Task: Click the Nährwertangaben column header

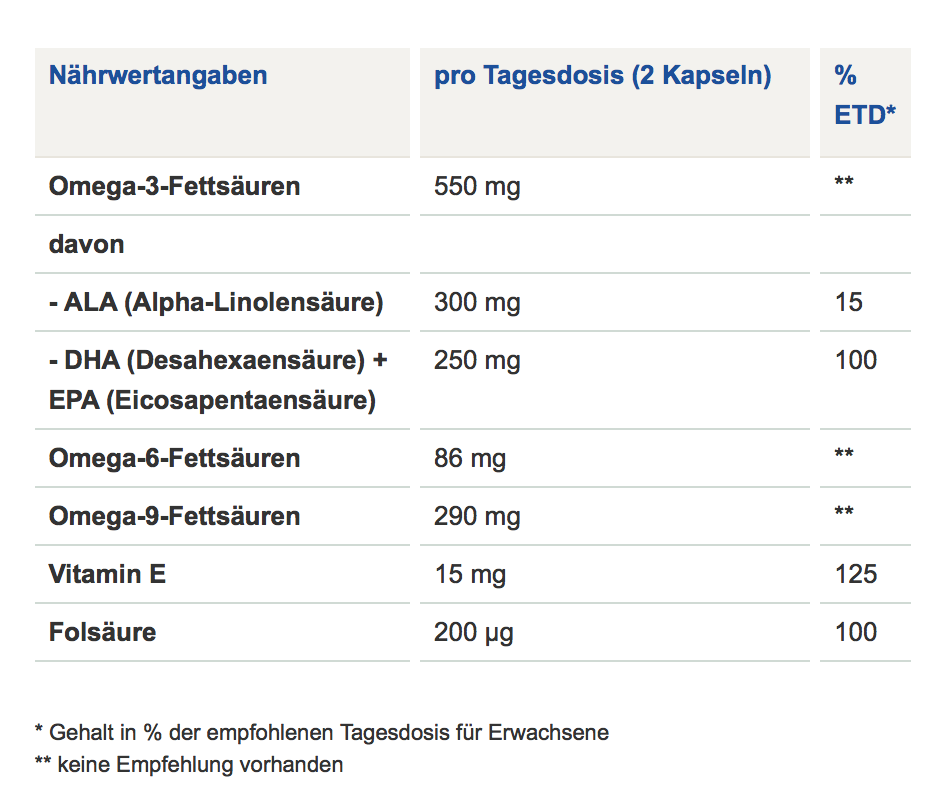Action: 158,76
